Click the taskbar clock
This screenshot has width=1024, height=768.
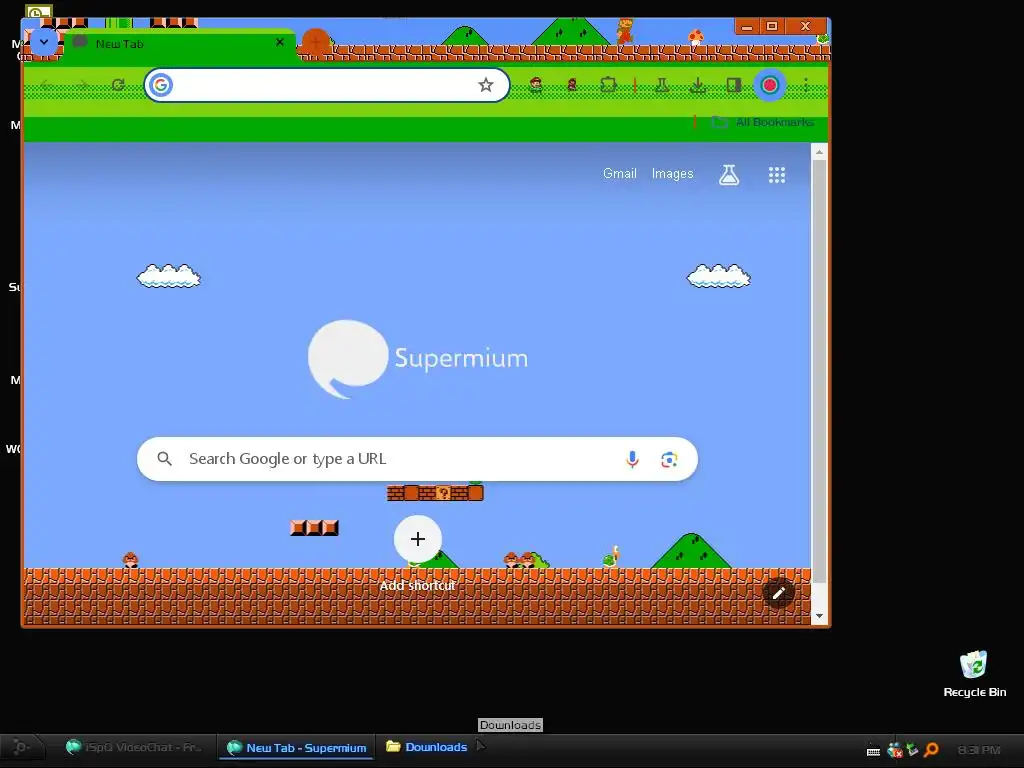978,750
